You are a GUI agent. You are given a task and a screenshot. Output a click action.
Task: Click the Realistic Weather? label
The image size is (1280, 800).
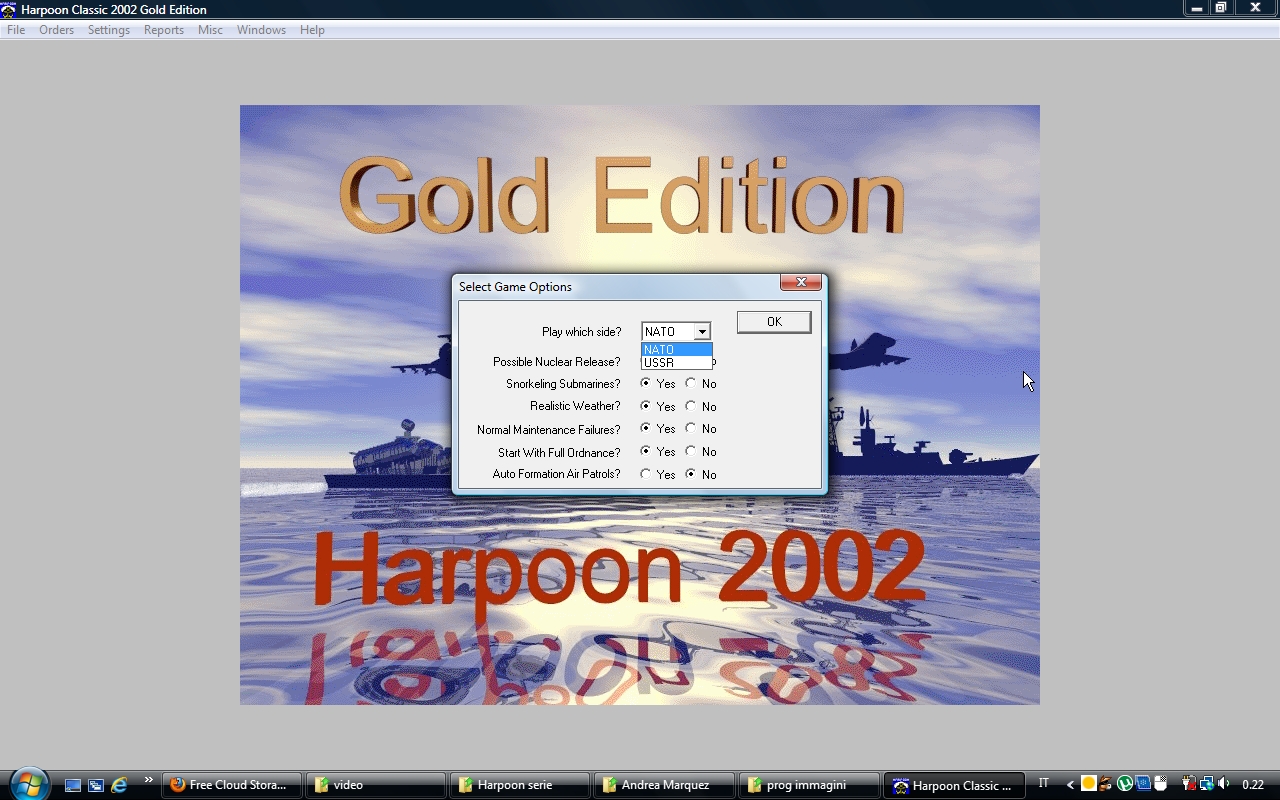coord(575,407)
